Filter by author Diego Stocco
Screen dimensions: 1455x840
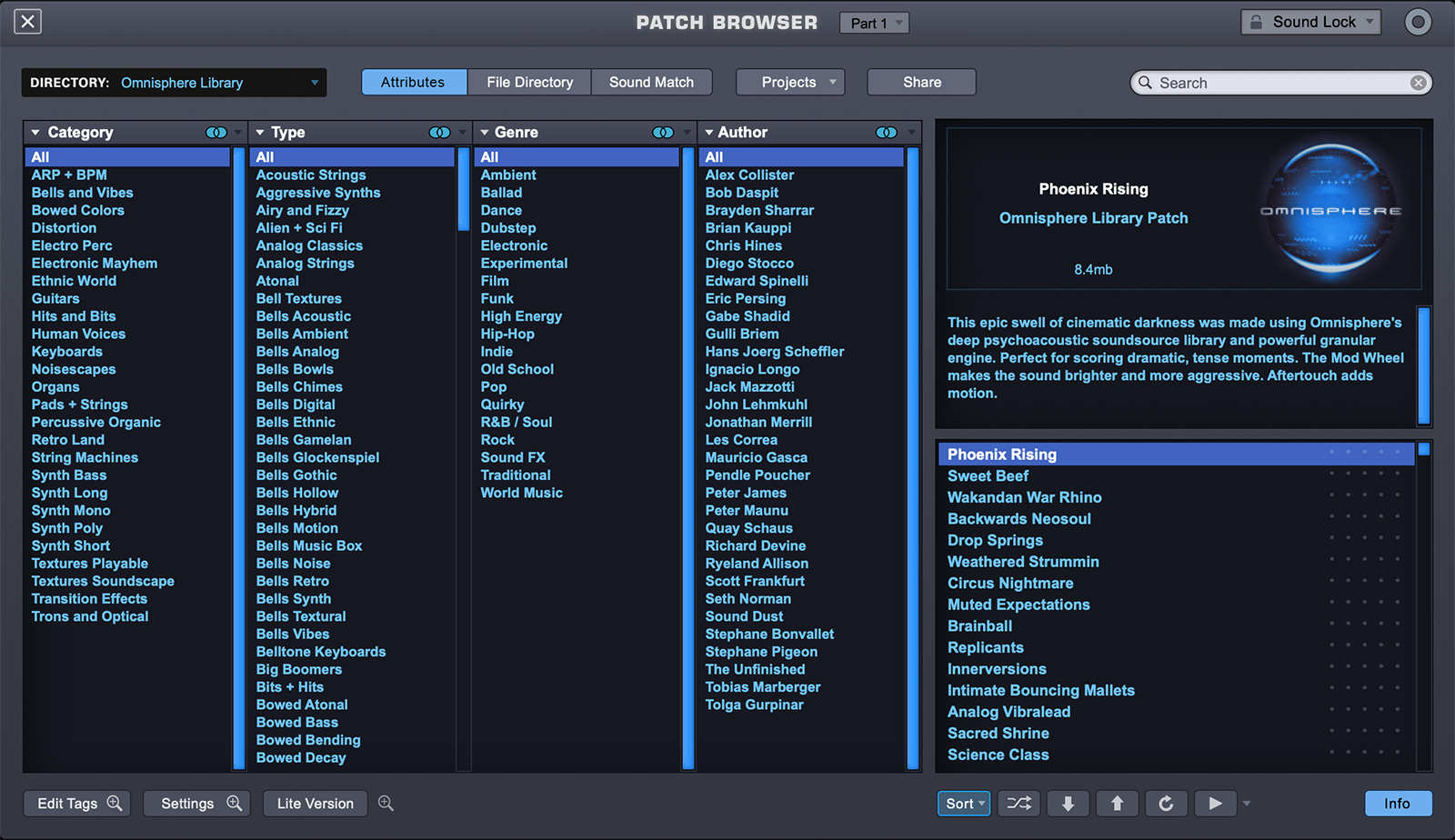(749, 263)
